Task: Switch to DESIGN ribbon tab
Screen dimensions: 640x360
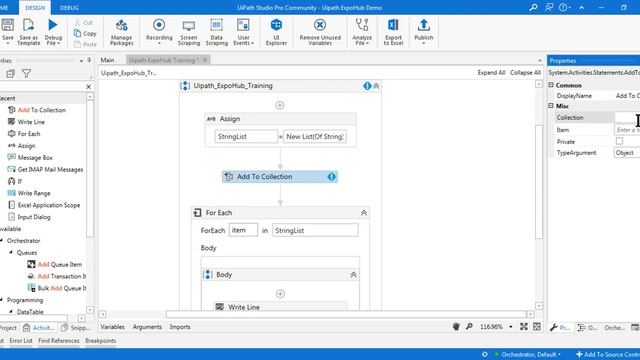Action: coord(35,8)
